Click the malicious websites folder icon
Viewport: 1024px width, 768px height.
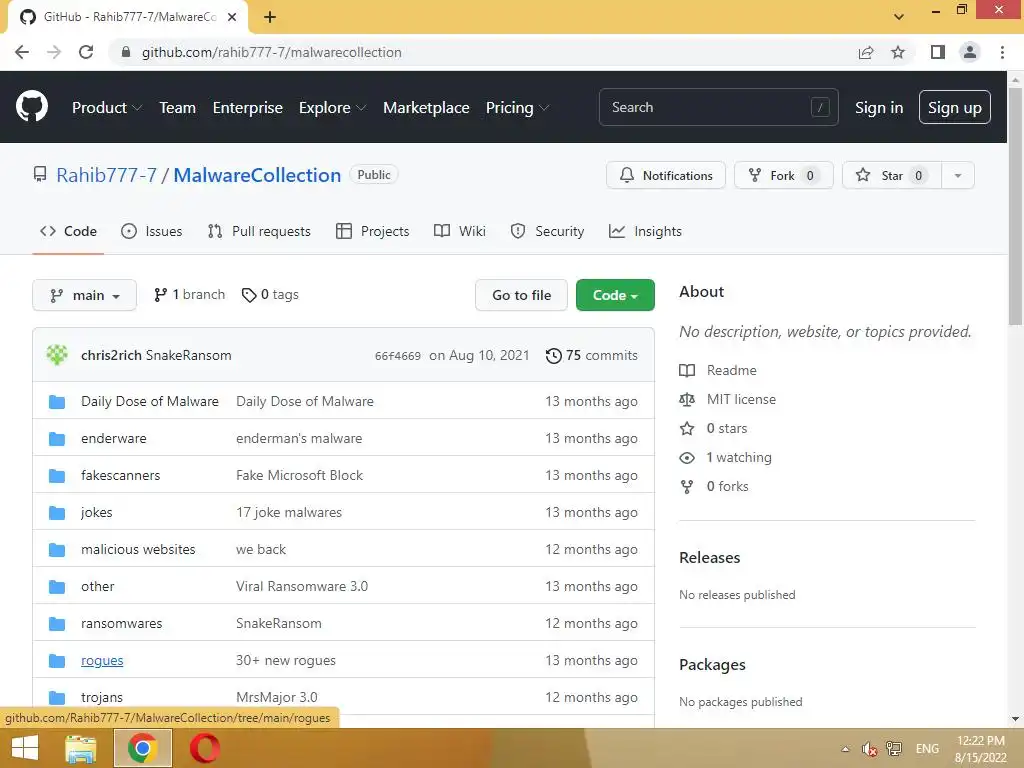pos(57,550)
